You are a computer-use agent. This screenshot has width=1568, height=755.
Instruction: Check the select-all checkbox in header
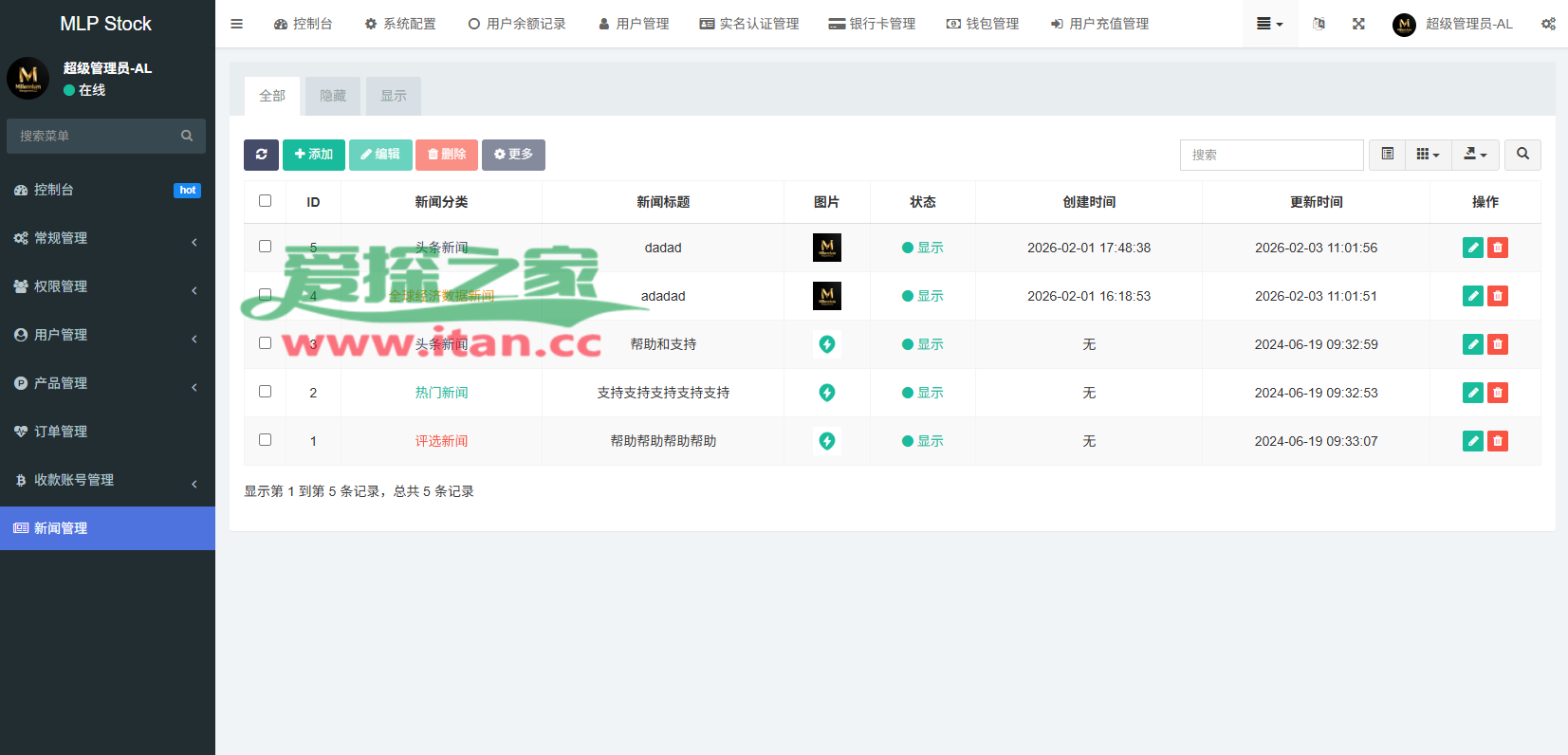[x=265, y=201]
